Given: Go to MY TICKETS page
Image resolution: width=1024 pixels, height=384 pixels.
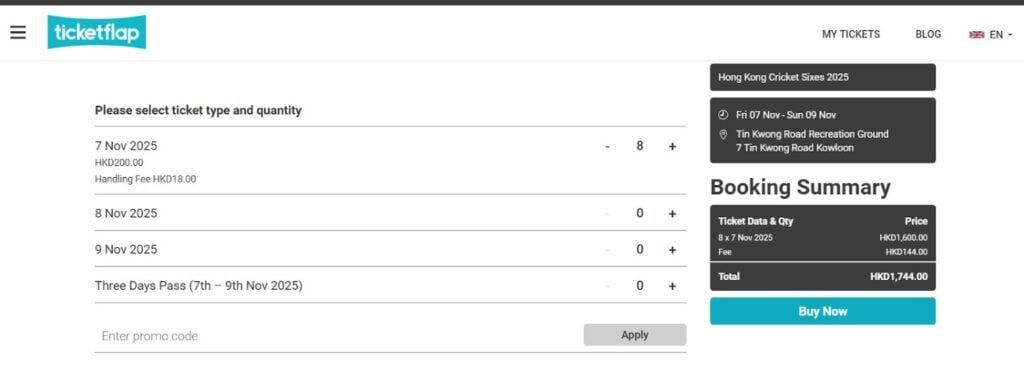Looking at the screenshot, I should (x=850, y=34).
